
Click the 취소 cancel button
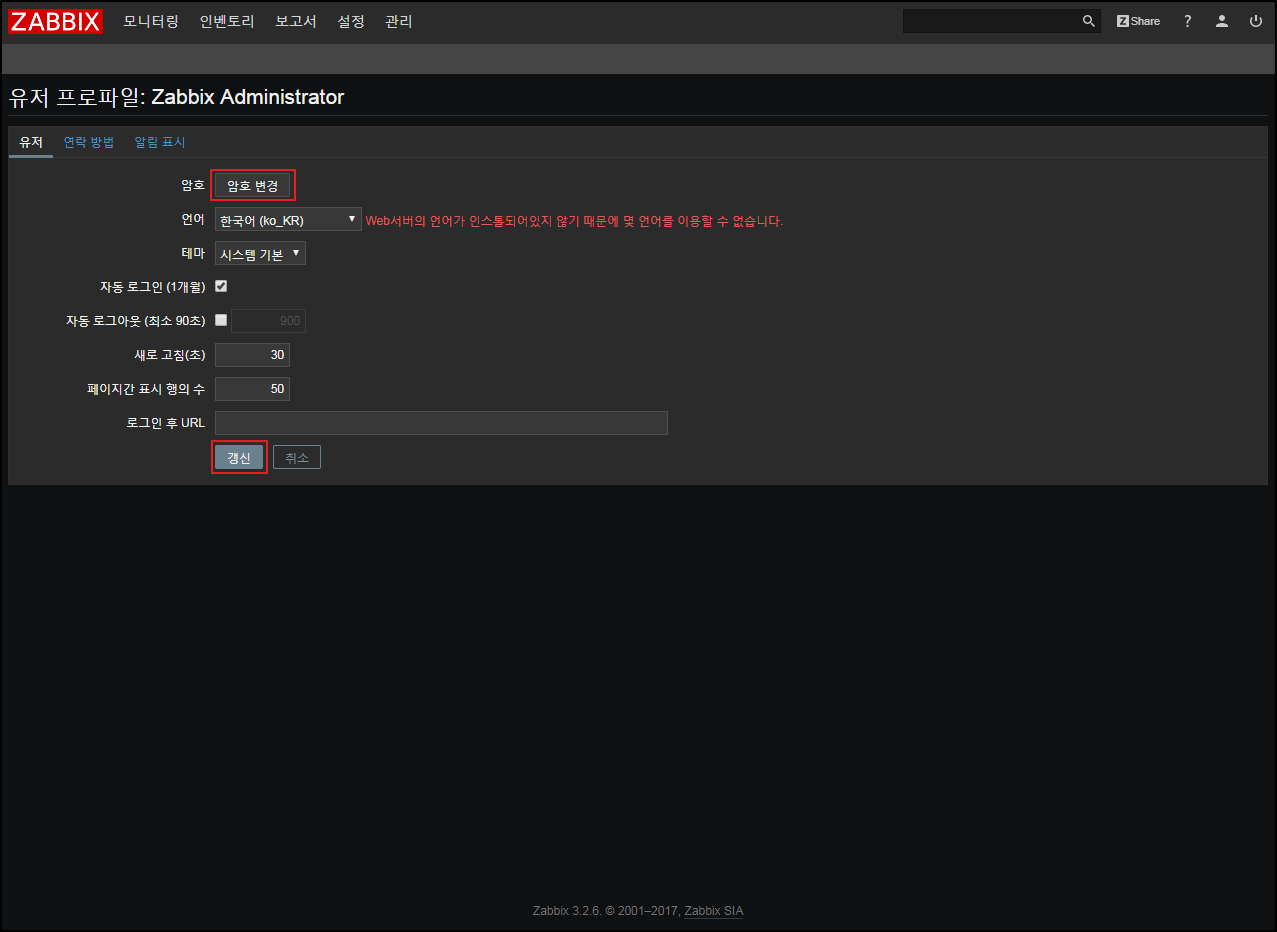[x=297, y=457]
